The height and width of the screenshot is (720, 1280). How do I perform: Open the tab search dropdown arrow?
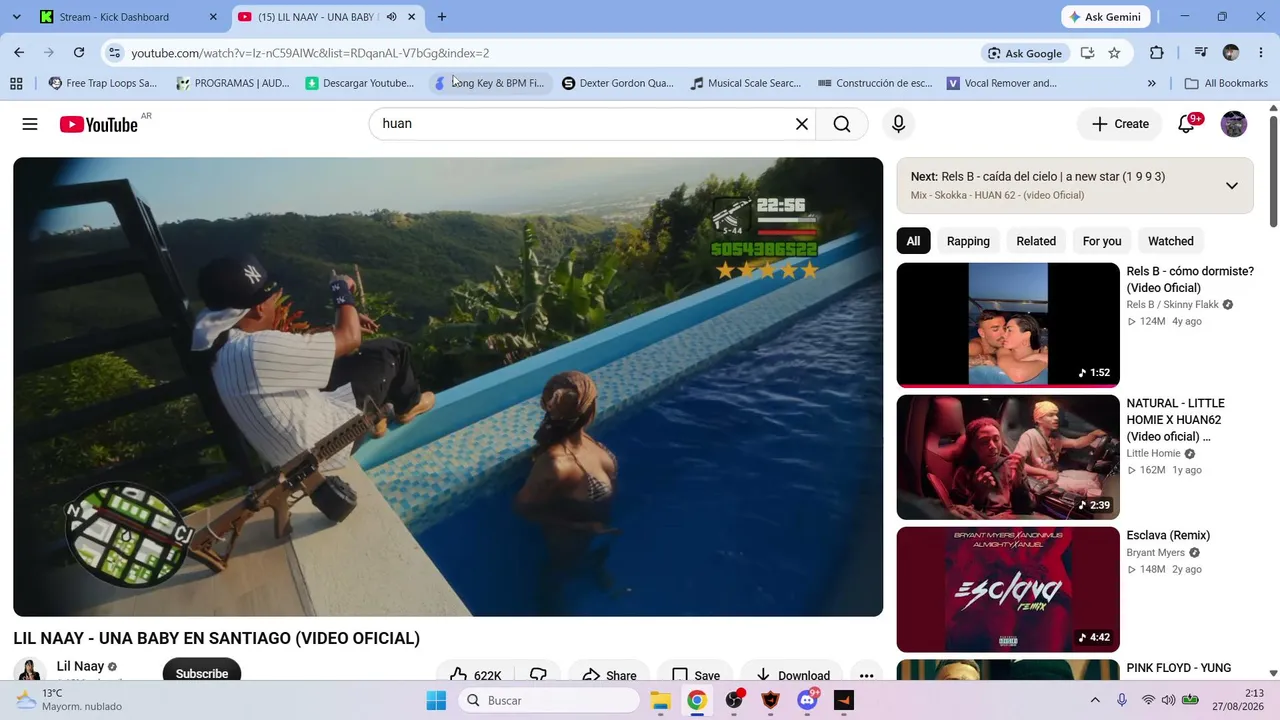[x=16, y=17]
